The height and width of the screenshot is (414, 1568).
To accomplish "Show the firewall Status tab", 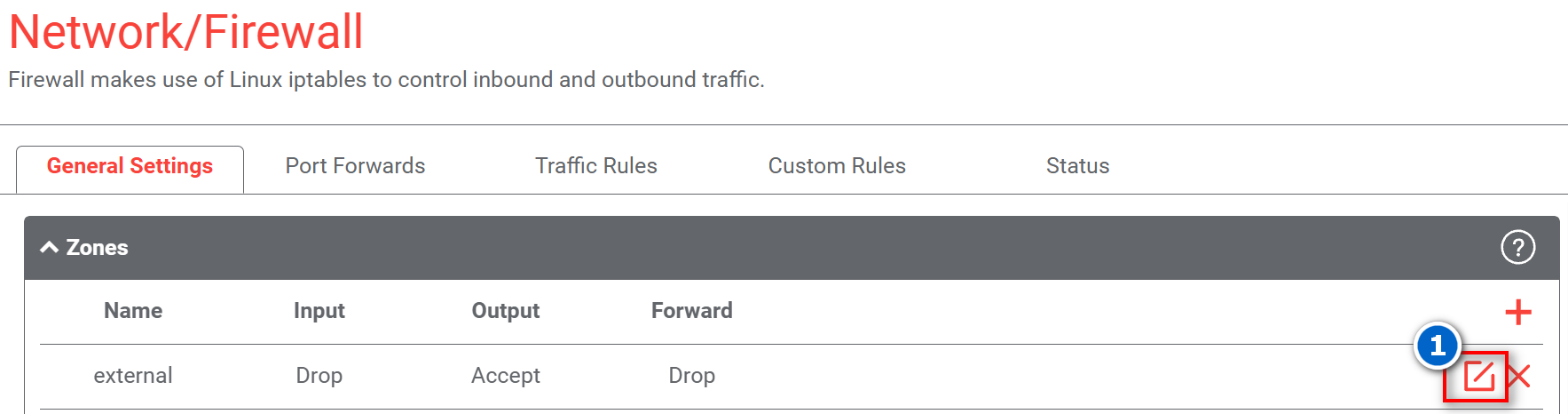I will tap(1077, 166).
